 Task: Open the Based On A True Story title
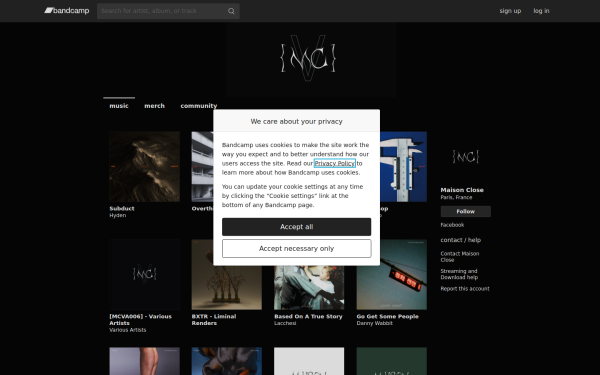click(x=308, y=316)
